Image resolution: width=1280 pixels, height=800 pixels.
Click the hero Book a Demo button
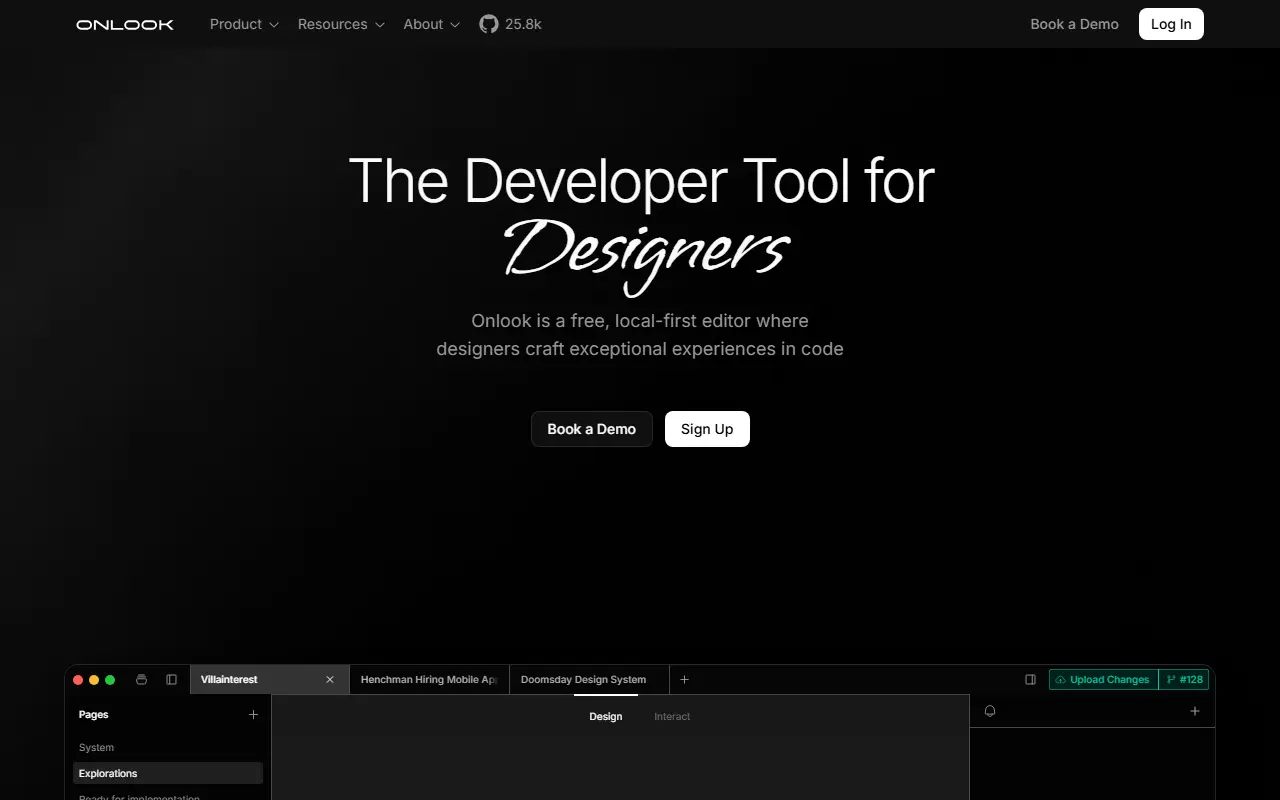(x=592, y=429)
